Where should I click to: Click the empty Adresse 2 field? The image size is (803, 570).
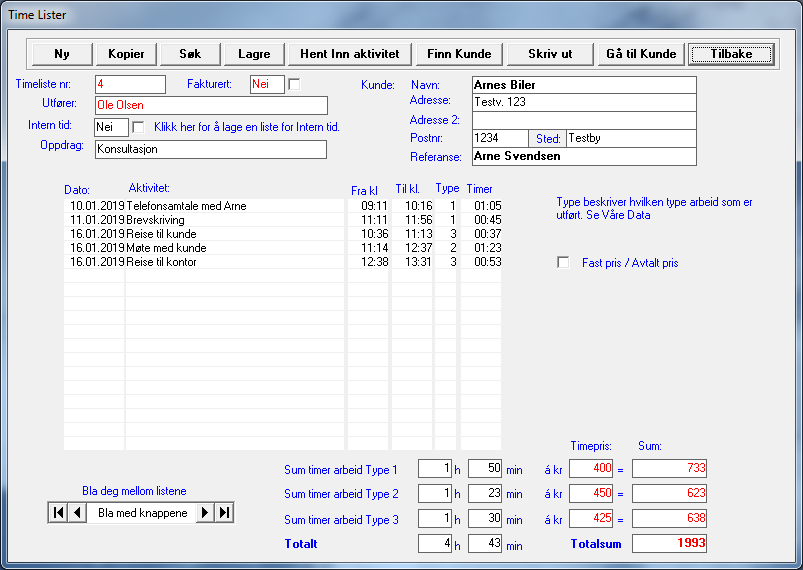(x=584, y=120)
